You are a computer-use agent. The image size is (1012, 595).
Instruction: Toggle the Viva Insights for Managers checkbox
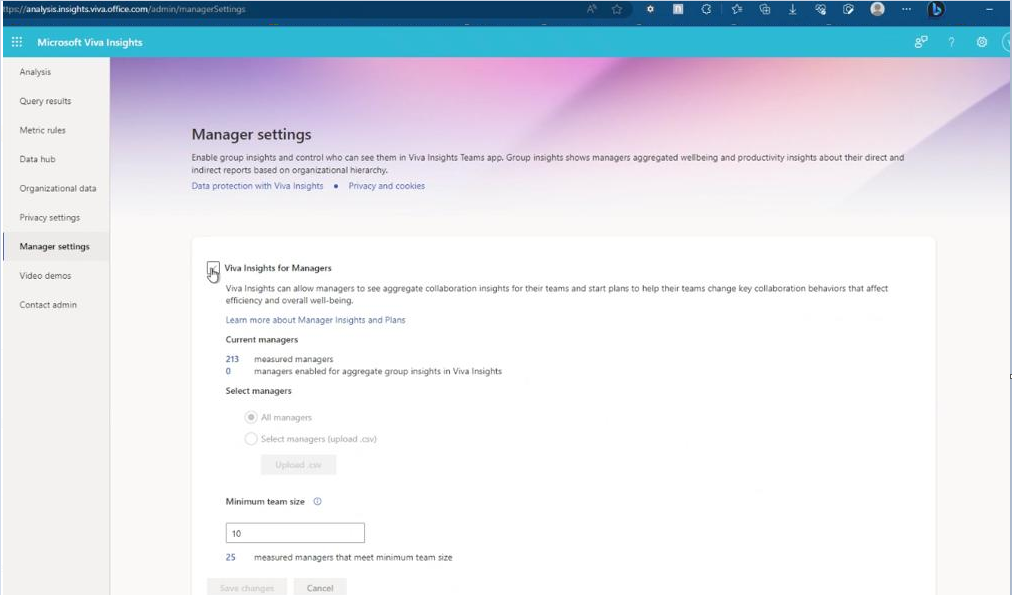(x=213, y=268)
